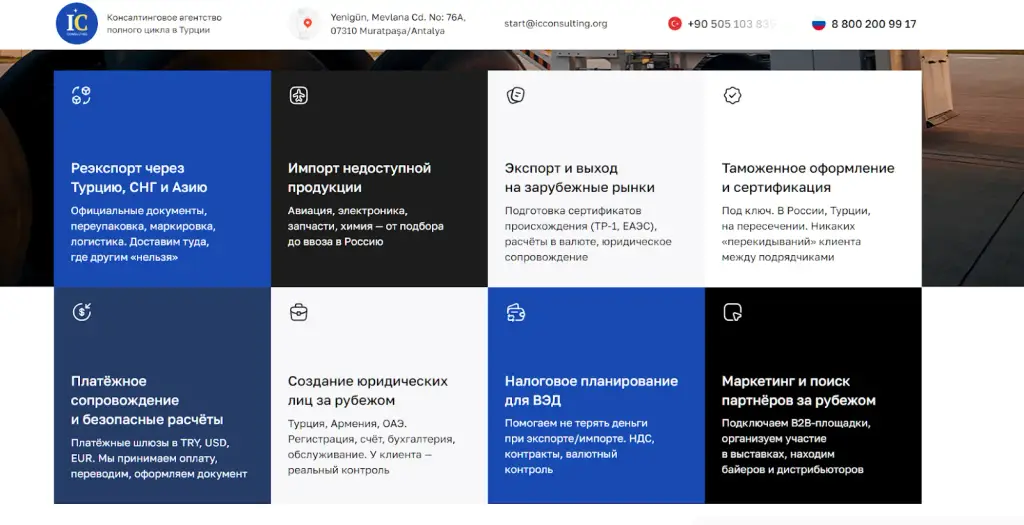Viewport: 1024px width, 525px height.
Task: Open email link start@icconsulting.org
Action: [556, 24]
